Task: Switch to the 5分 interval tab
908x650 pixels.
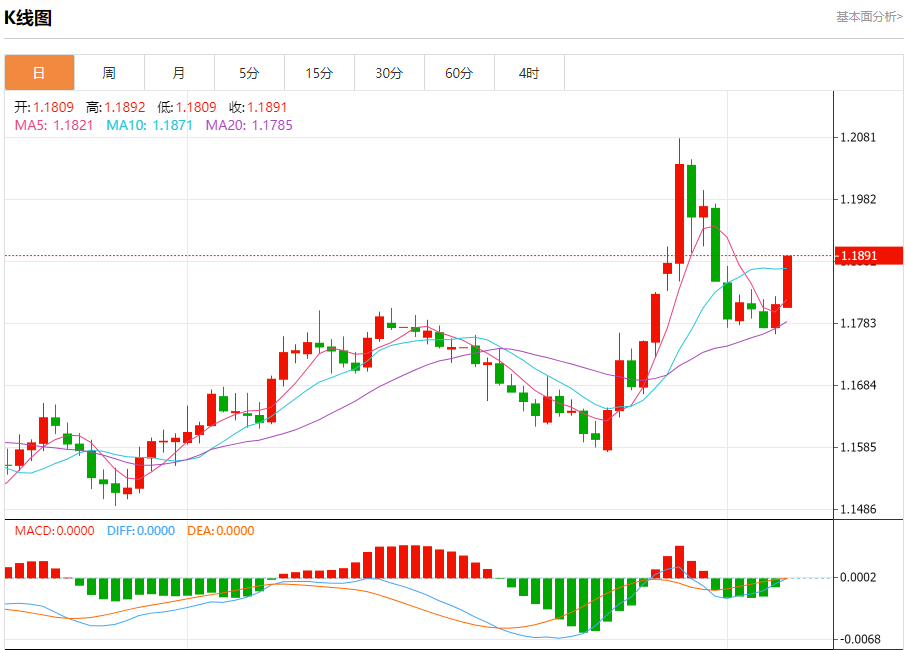Action: (x=249, y=73)
